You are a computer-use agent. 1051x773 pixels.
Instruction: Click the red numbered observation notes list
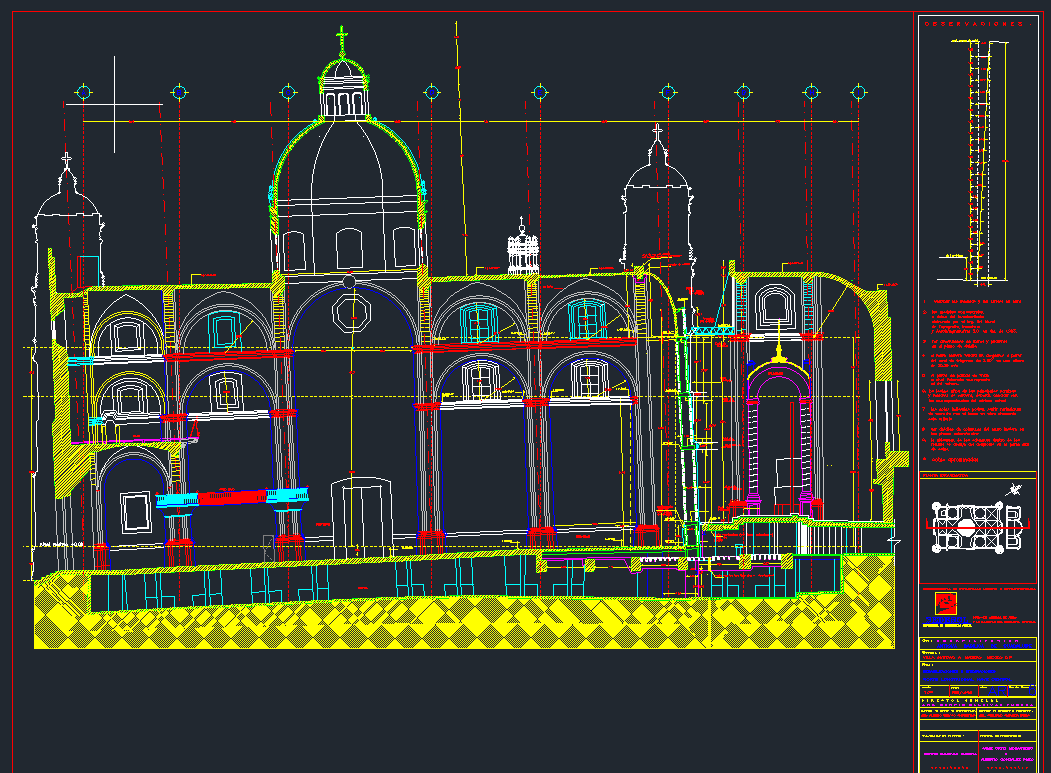tap(972, 380)
